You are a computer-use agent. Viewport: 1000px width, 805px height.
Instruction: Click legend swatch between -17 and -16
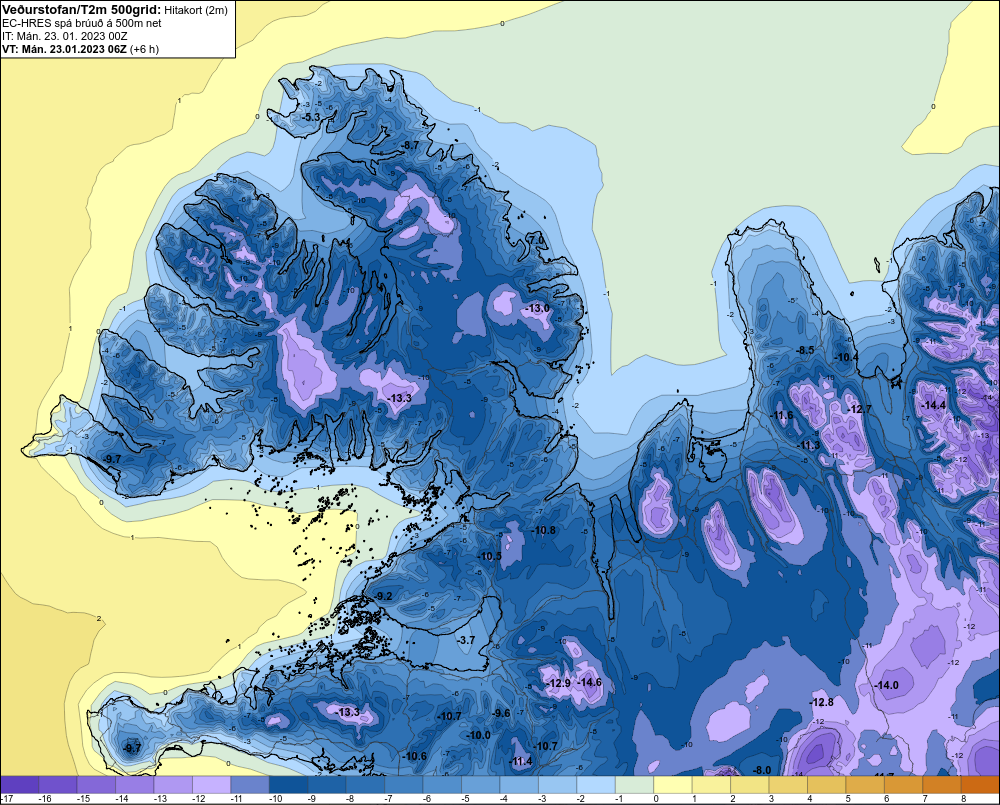(x=19, y=785)
